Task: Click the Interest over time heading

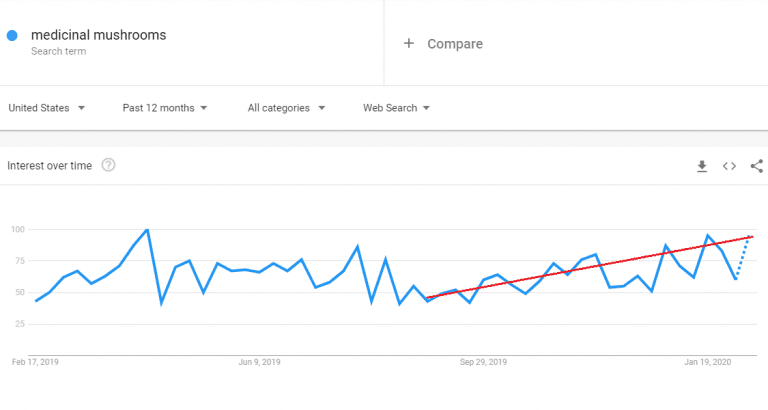Action: click(49, 166)
